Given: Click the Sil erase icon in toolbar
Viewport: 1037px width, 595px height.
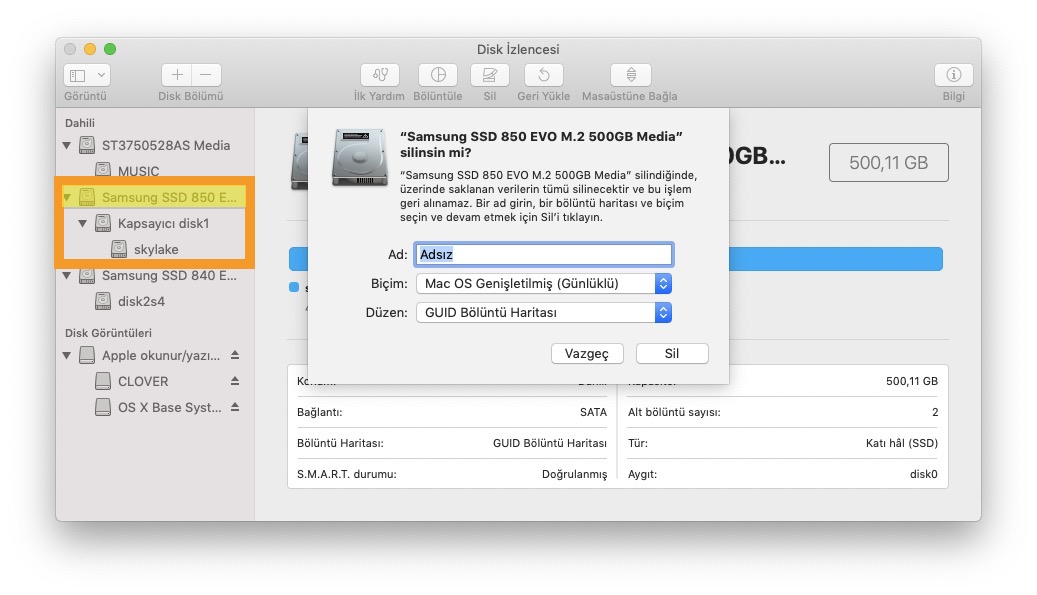Looking at the screenshot, I should click(x=490, y=75).
